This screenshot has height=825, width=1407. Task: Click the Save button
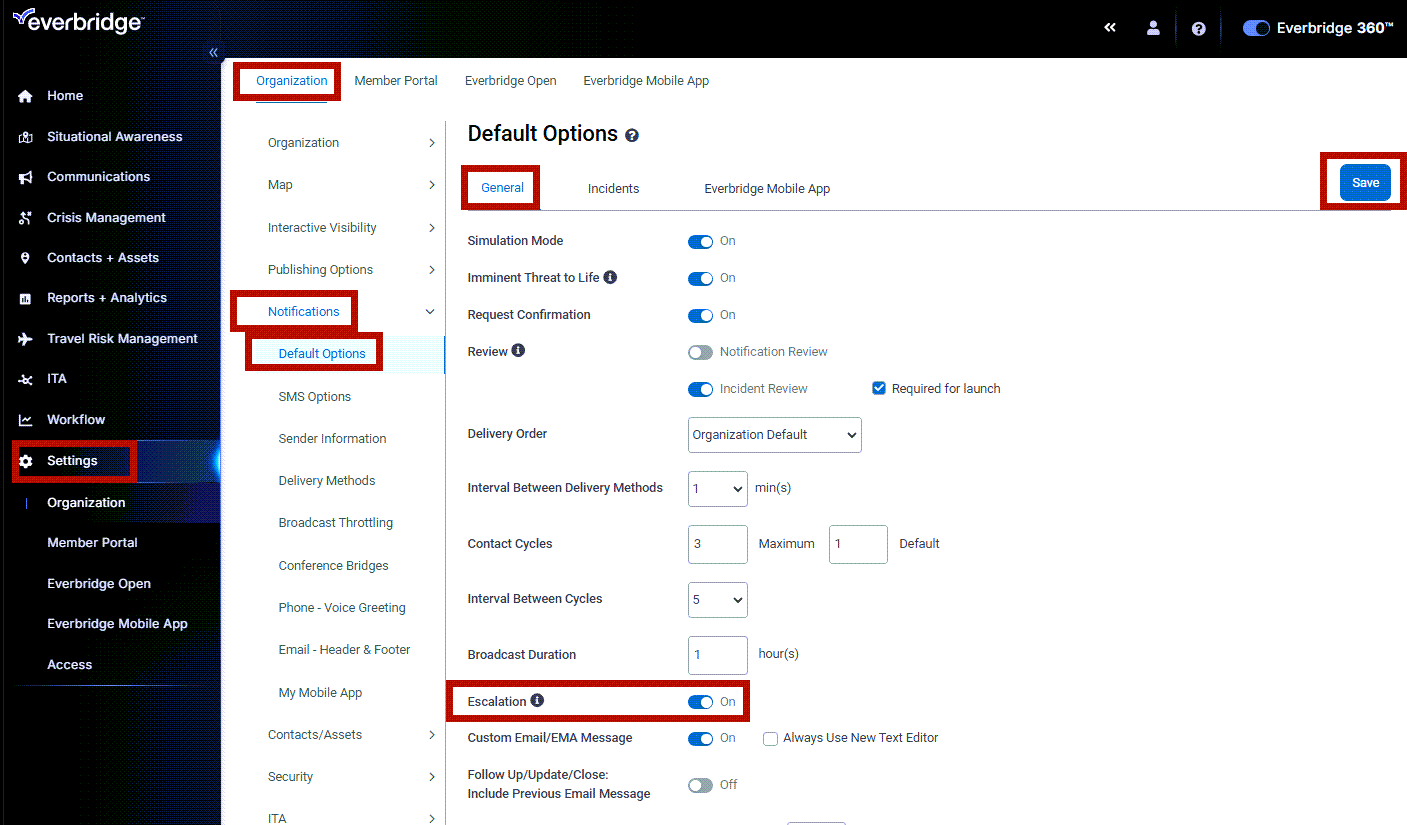click(1365, 182)
